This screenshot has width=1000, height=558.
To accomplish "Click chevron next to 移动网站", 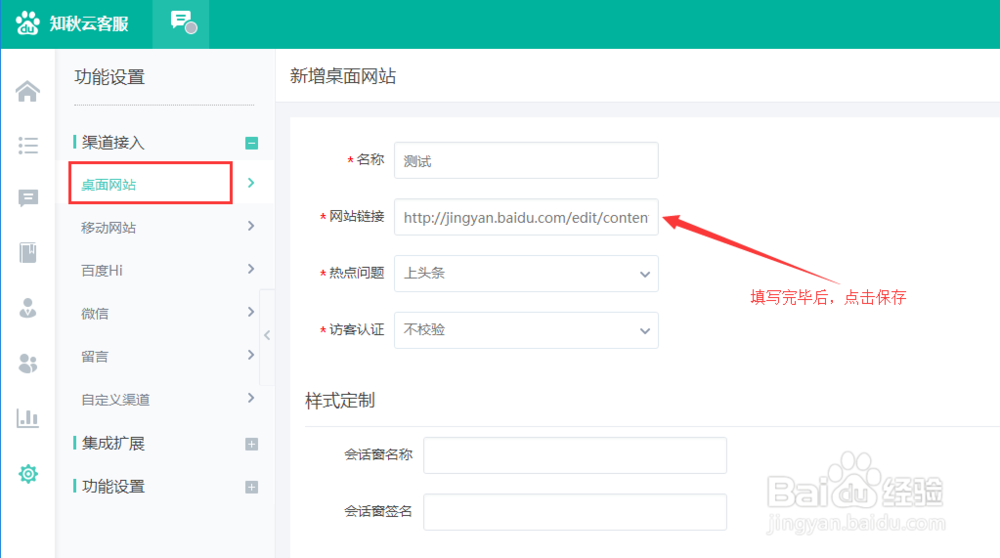I will click(251, 226).
